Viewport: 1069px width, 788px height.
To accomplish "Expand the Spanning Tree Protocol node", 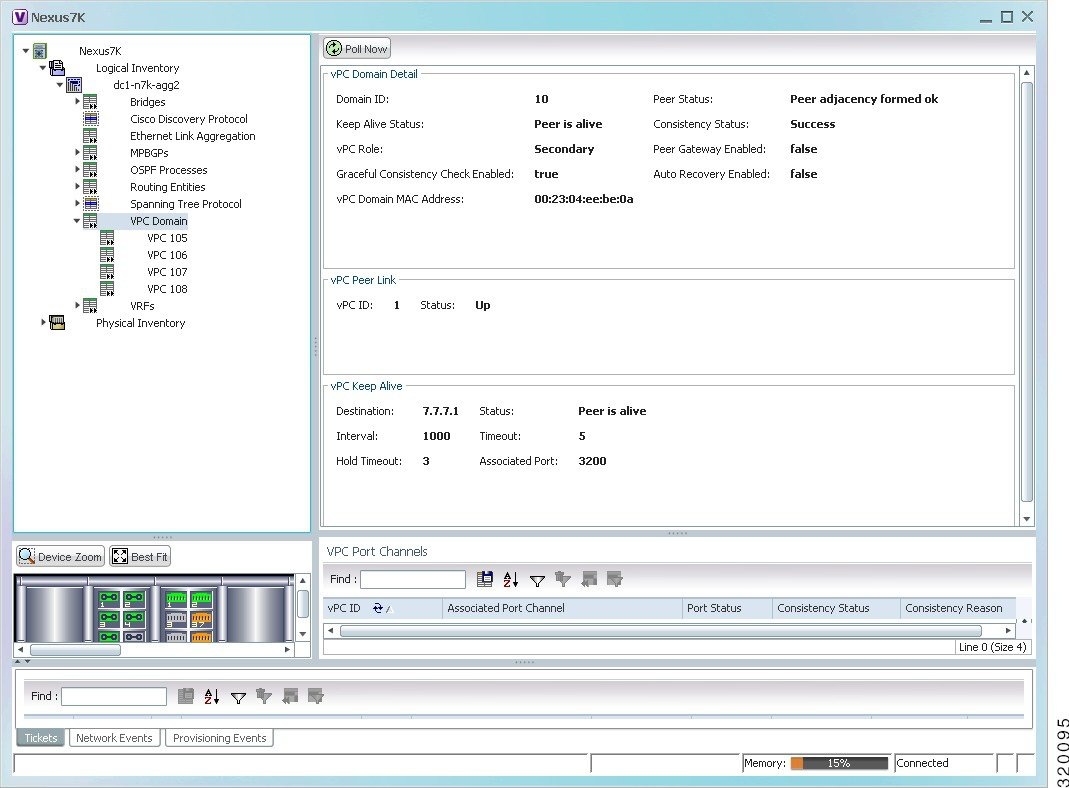I will (77, 204).
